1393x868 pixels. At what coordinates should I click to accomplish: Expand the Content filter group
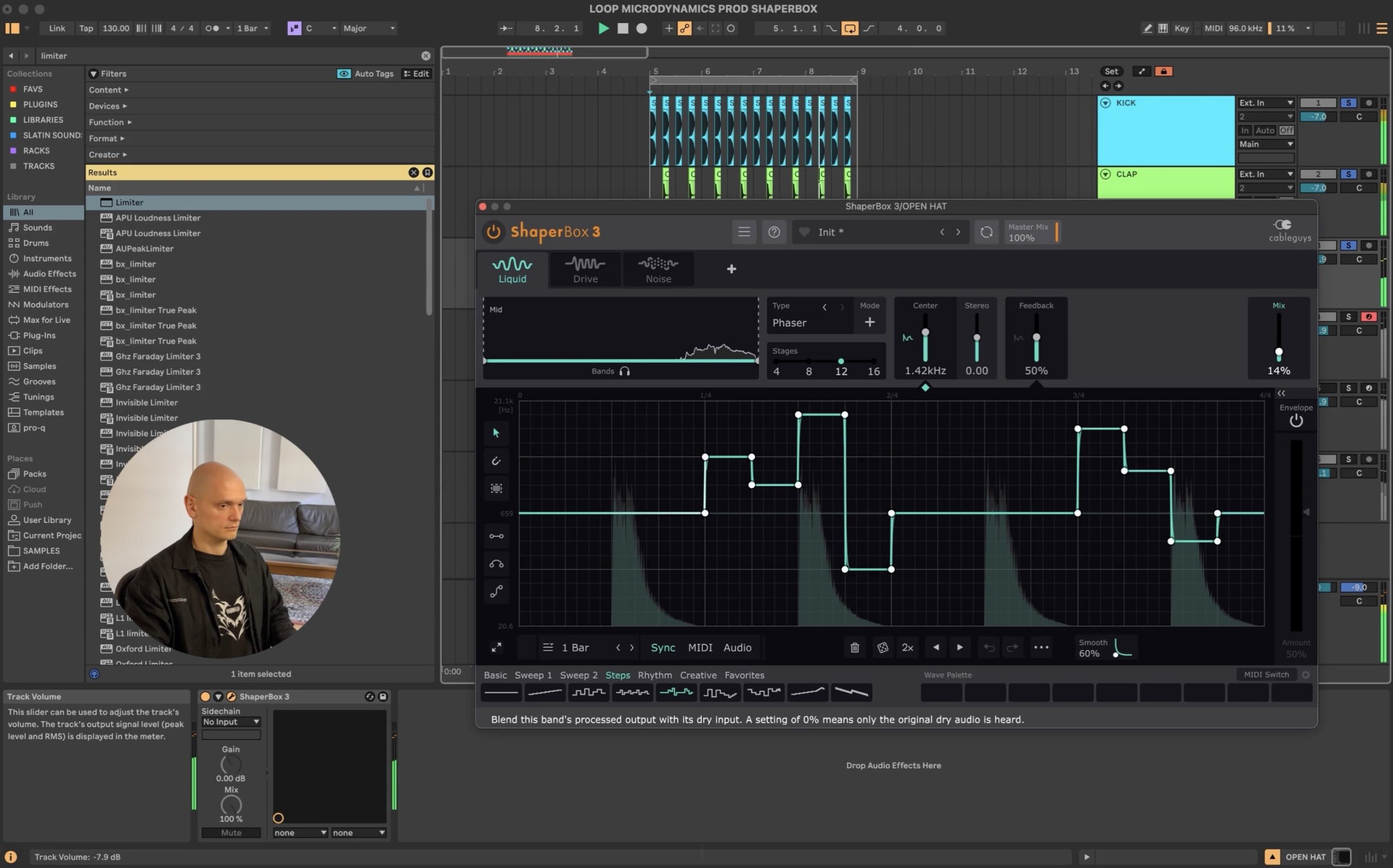(x=108, y=90)
